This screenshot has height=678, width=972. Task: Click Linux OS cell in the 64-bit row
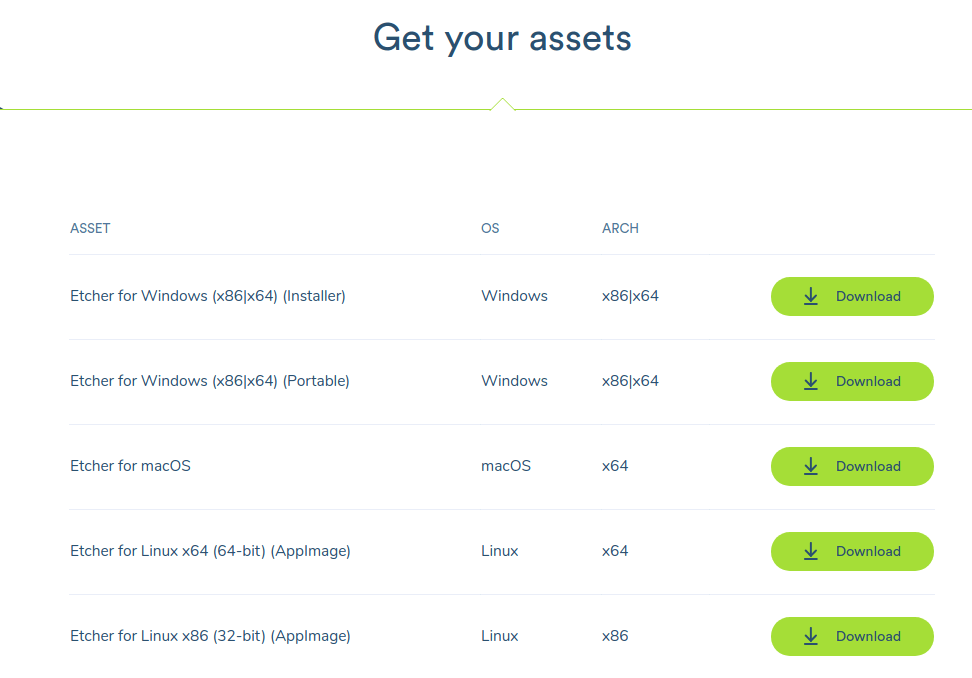coord(500,551)
